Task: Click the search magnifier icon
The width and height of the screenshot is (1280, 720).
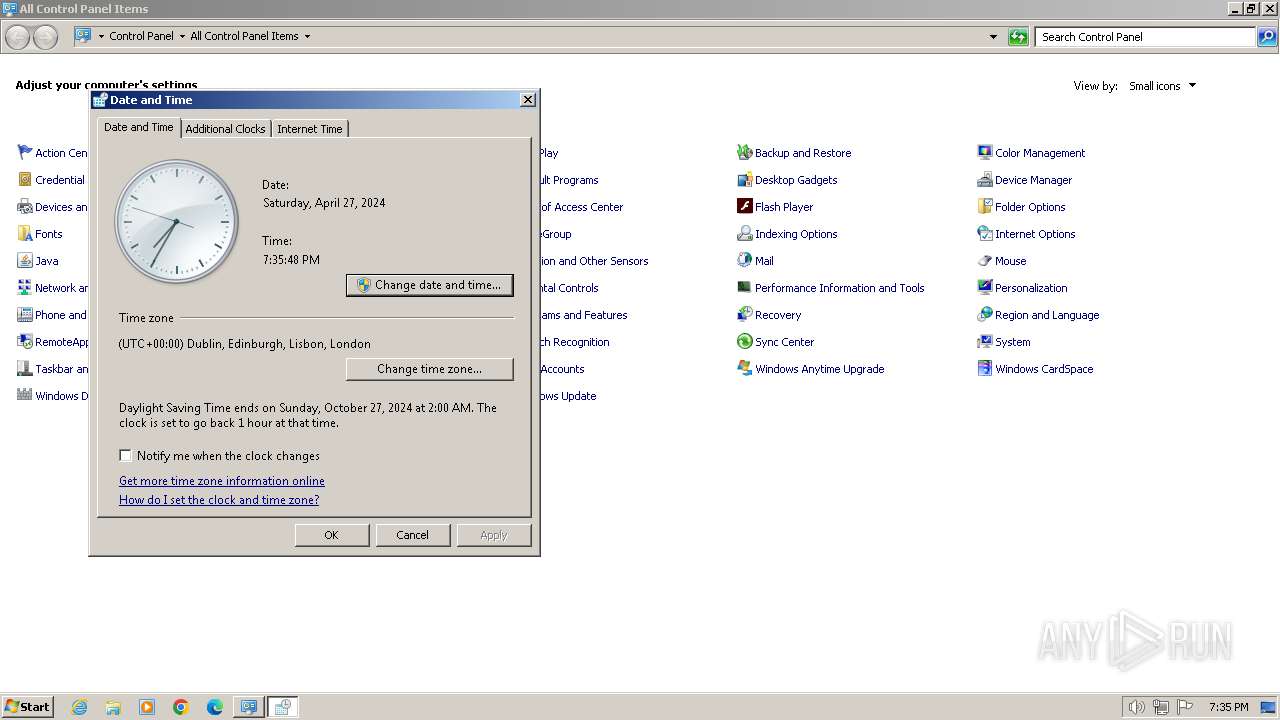Action: tap(1267, 37)
